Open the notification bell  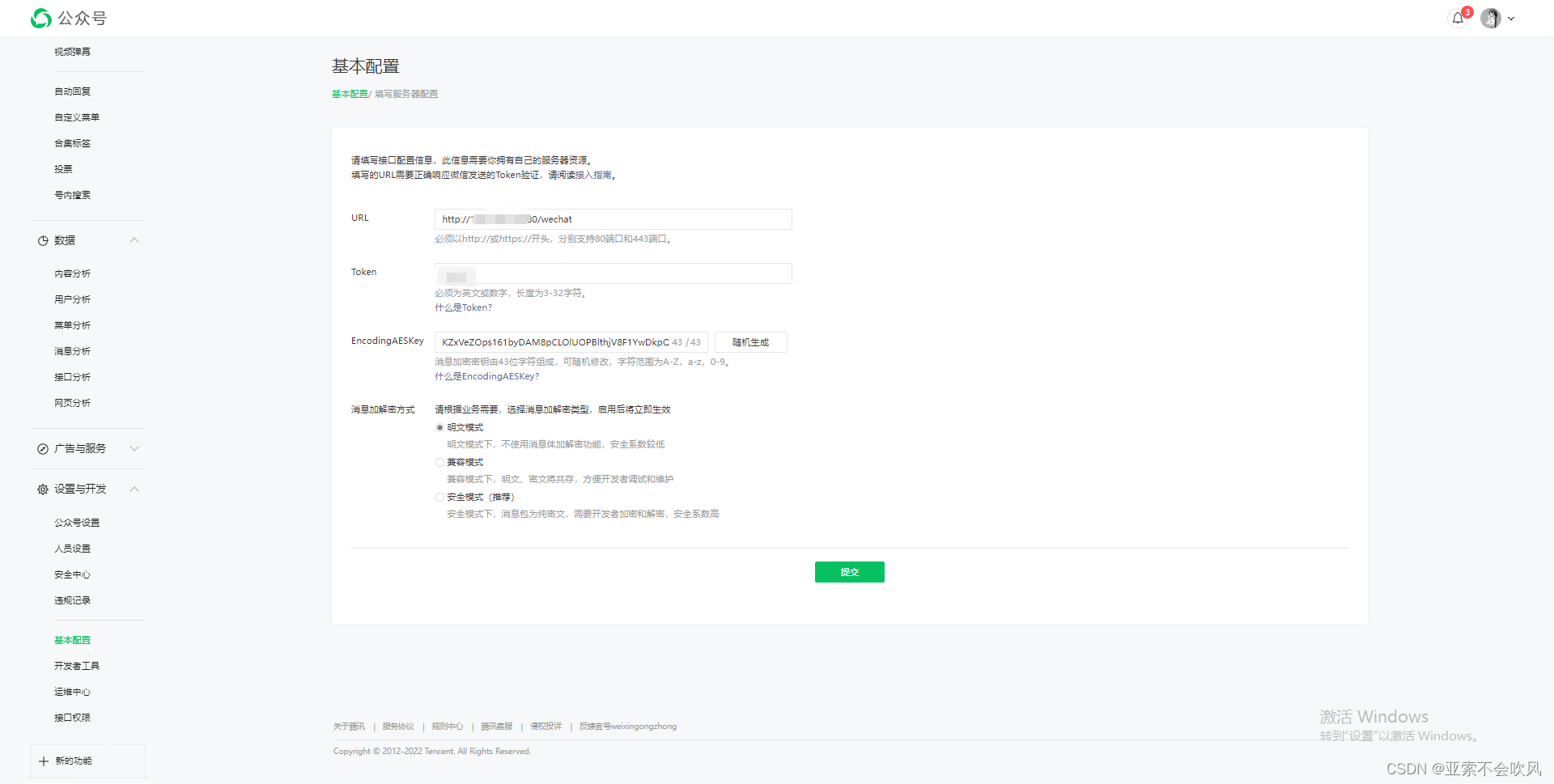1458,18
